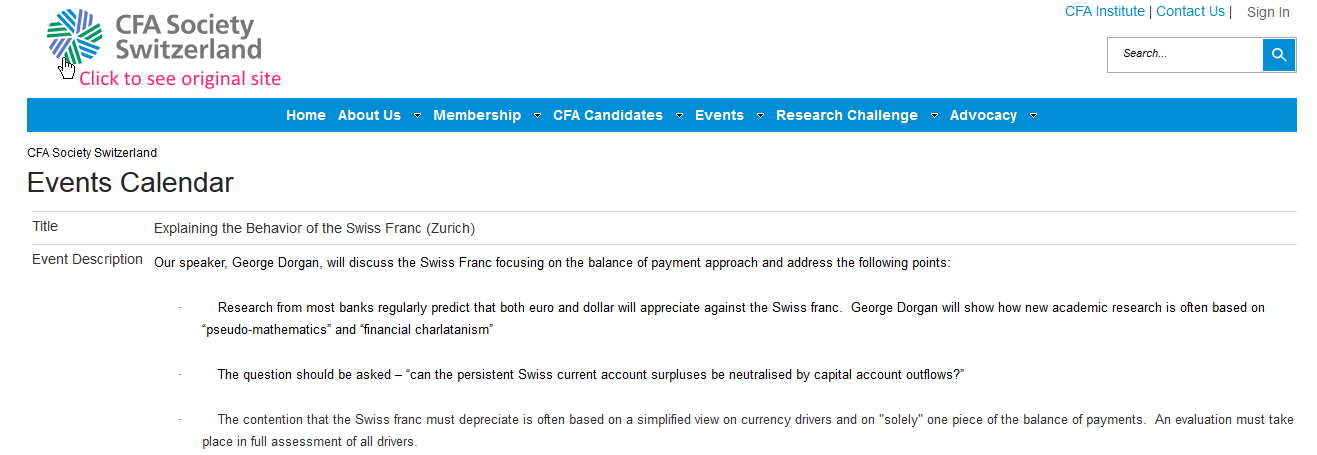Expand the Events dropdown arrow
1317x455 pixels.
pyautogui.click(x=760, y=116)
